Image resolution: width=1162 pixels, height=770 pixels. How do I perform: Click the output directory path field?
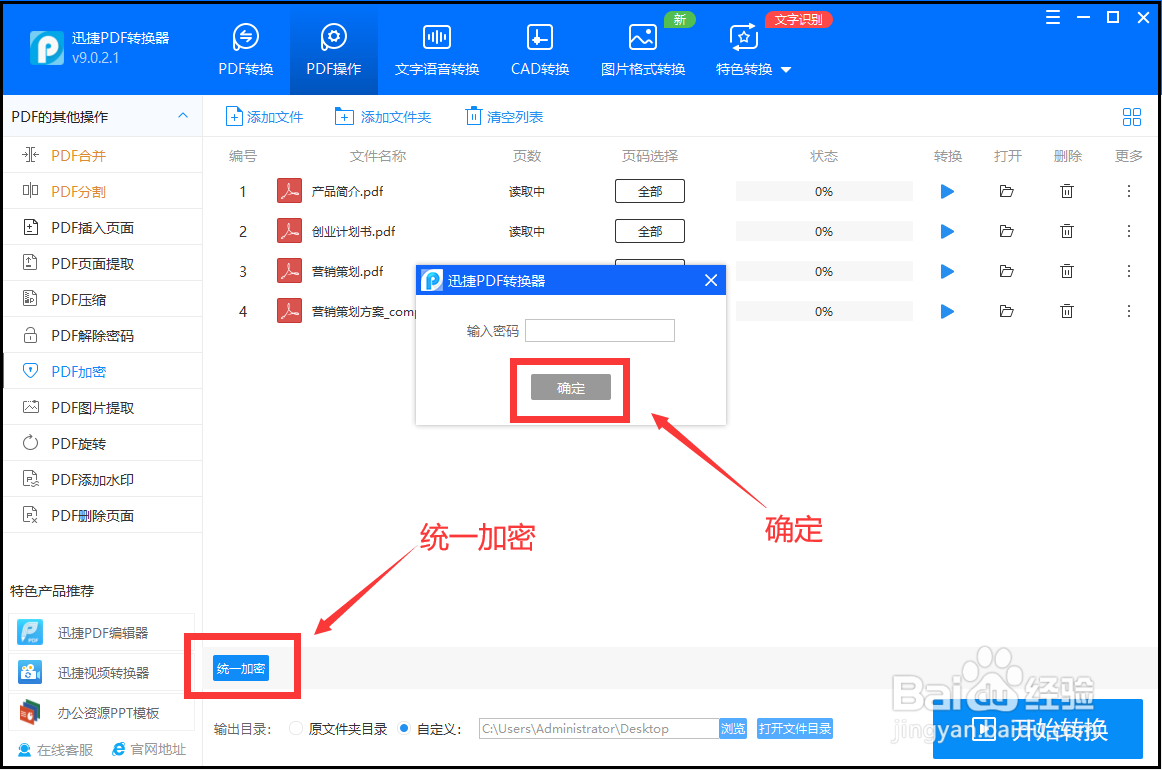coord(599,728)
